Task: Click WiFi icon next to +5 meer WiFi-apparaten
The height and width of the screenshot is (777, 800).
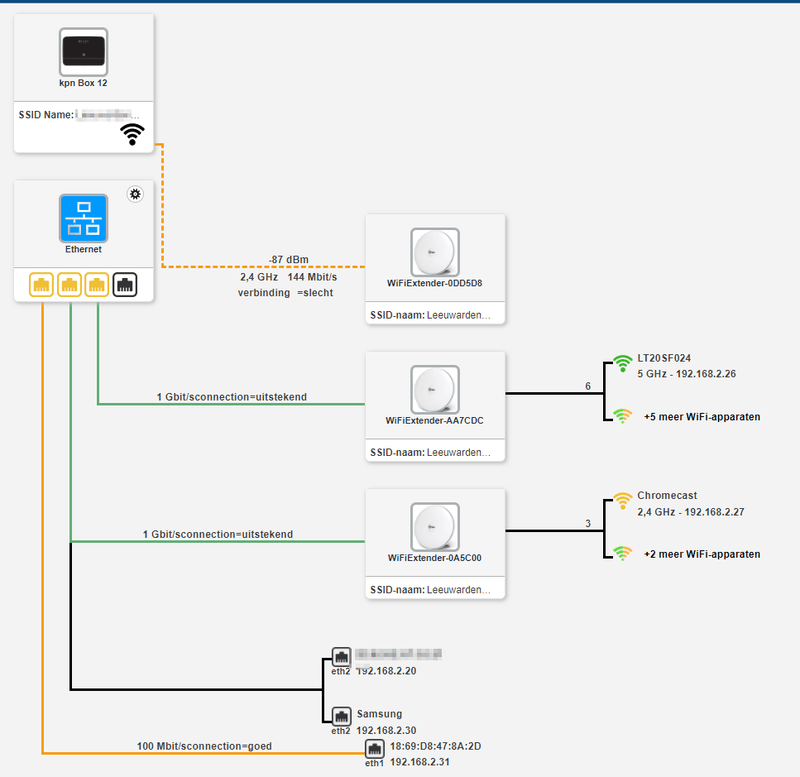Action: click(622, 416)
